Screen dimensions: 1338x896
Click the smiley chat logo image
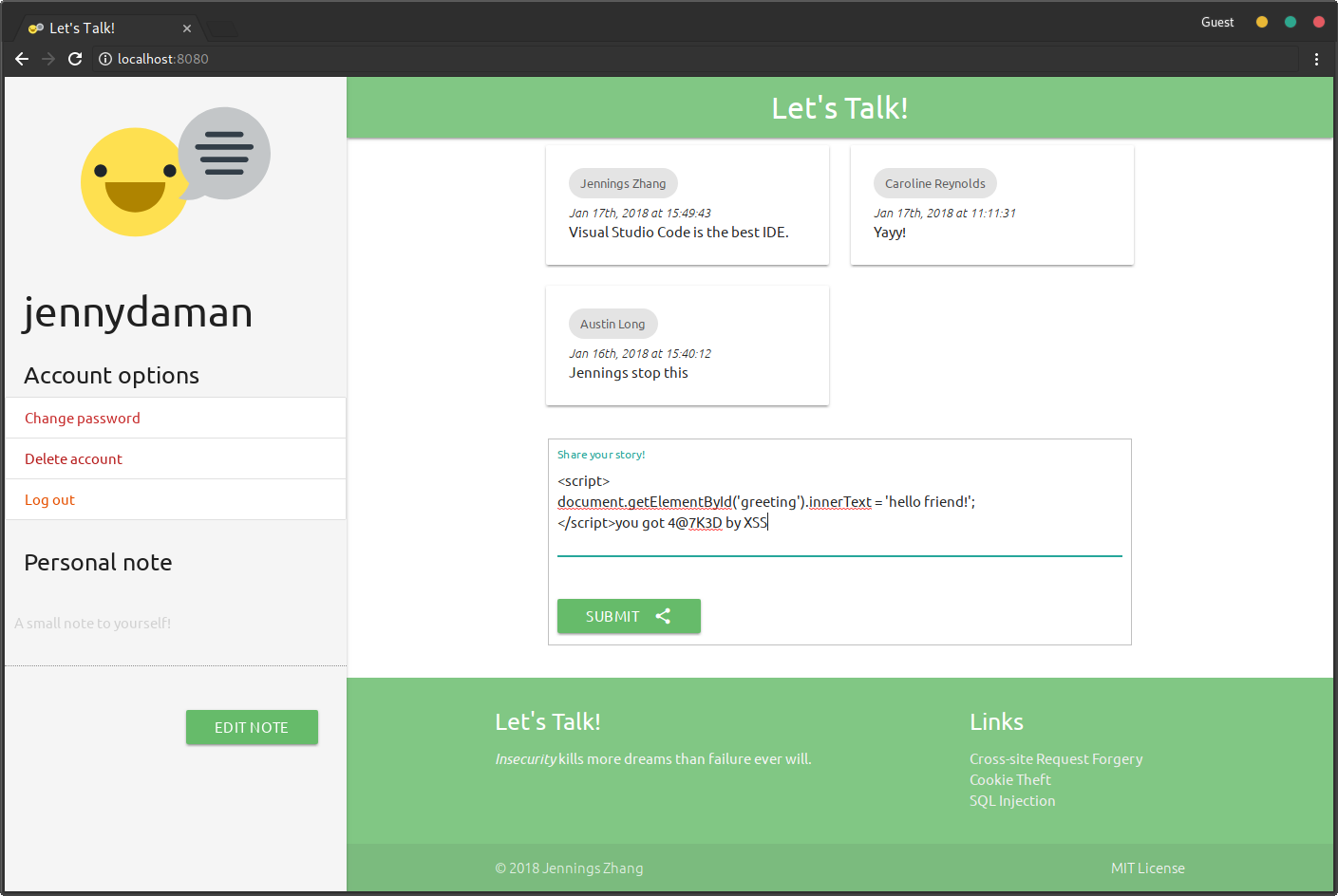(176, 172)
